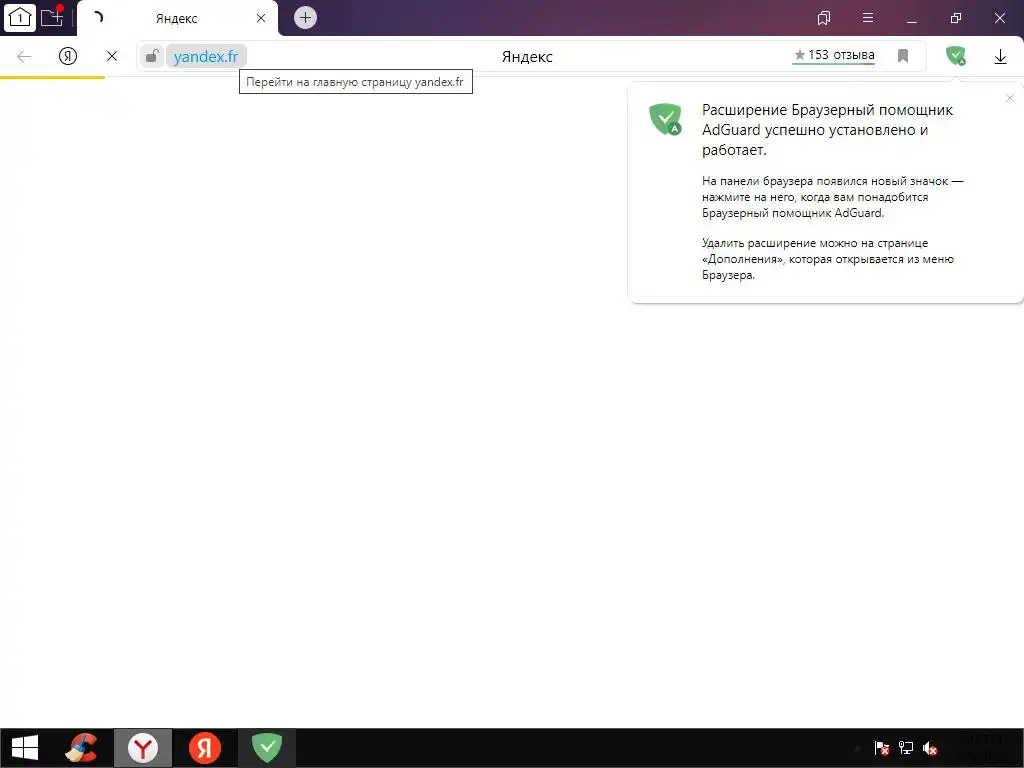Open the red Яндекс taskbar app
The width and height of the screenshot is (1024, 768).
click(x=204, y=748)
